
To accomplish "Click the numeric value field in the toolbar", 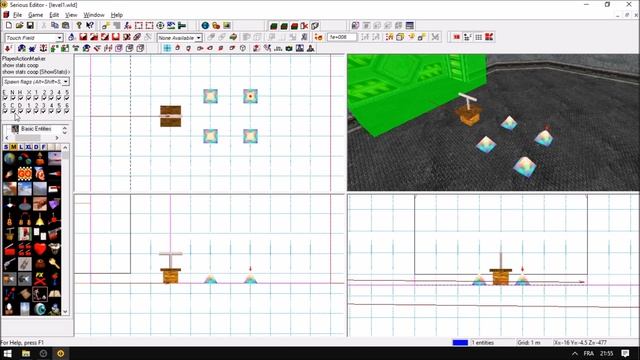I will click(x=342, y=37).
